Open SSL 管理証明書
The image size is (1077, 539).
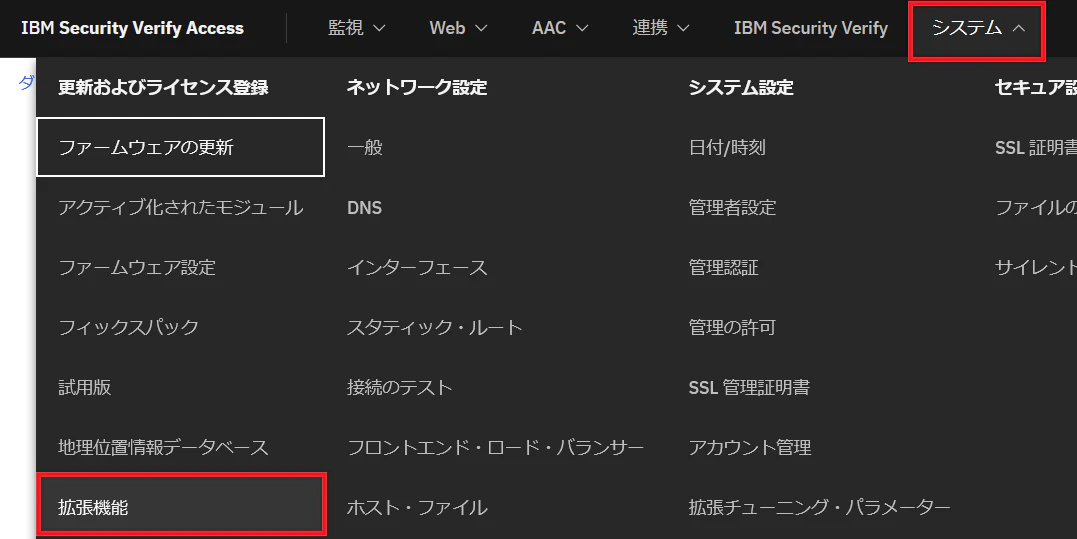pos(749,387)
